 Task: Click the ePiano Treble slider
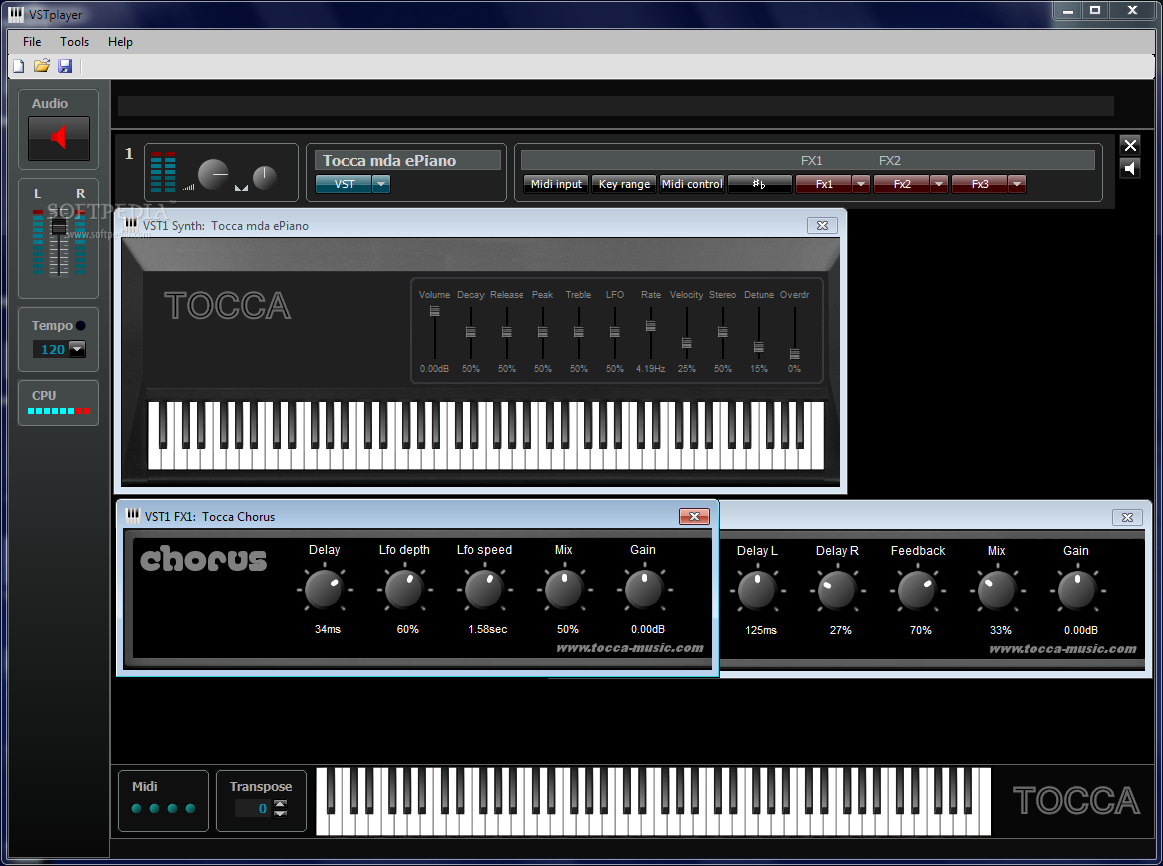579,332
